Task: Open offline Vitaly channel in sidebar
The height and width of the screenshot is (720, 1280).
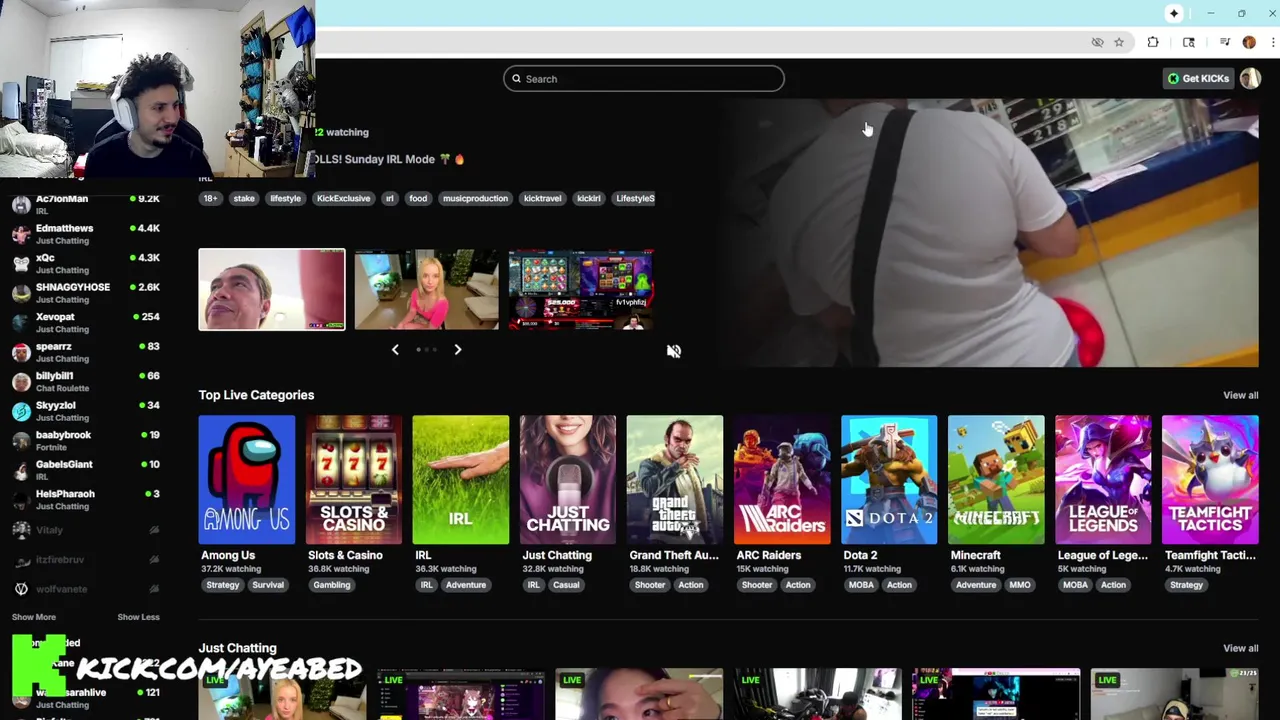Action: coord(86,530)
